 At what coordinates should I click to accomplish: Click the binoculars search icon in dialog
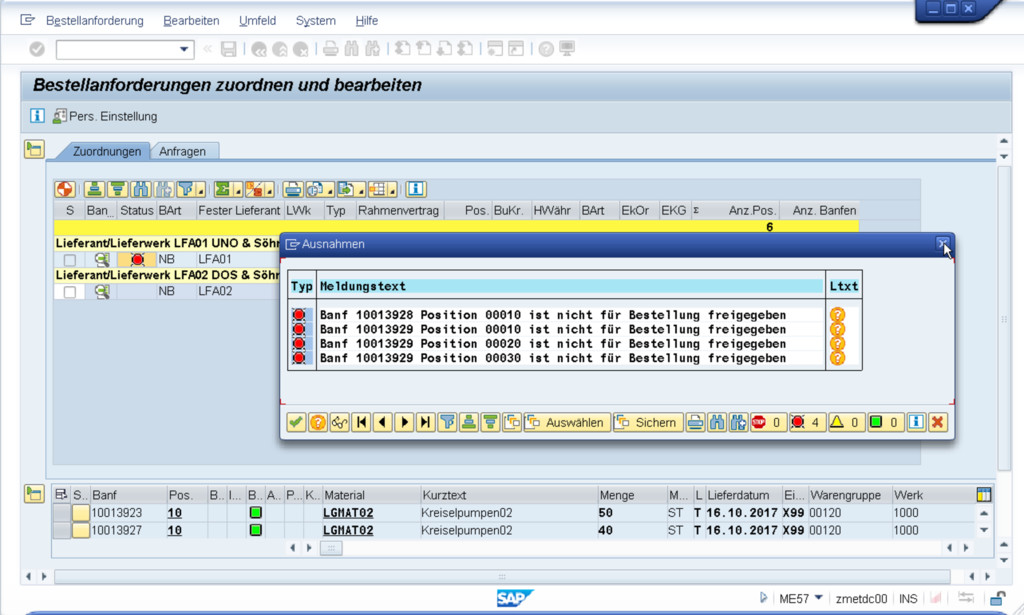717,423
